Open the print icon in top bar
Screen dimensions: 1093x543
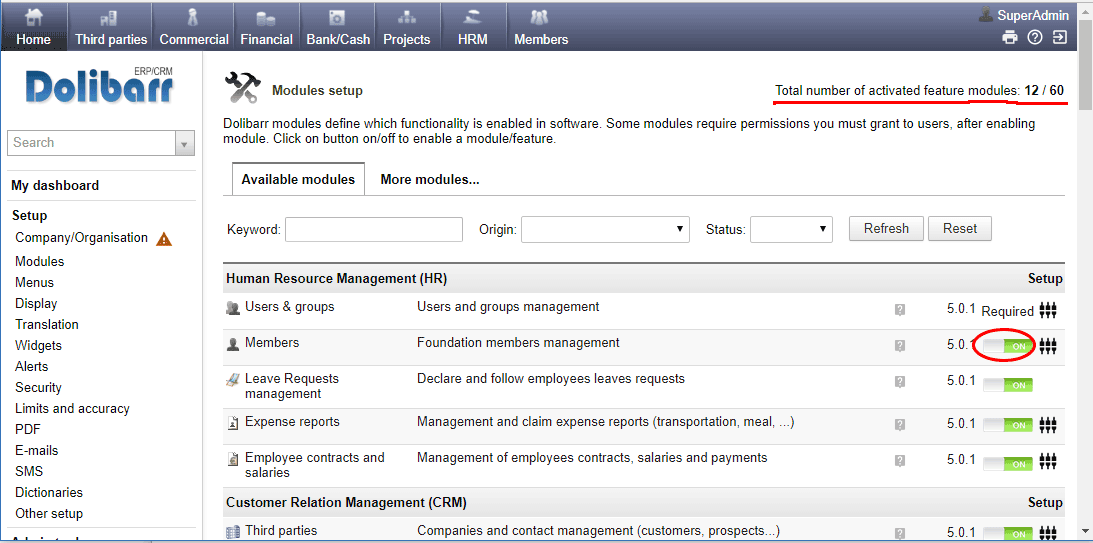[x=1010, y=38]
